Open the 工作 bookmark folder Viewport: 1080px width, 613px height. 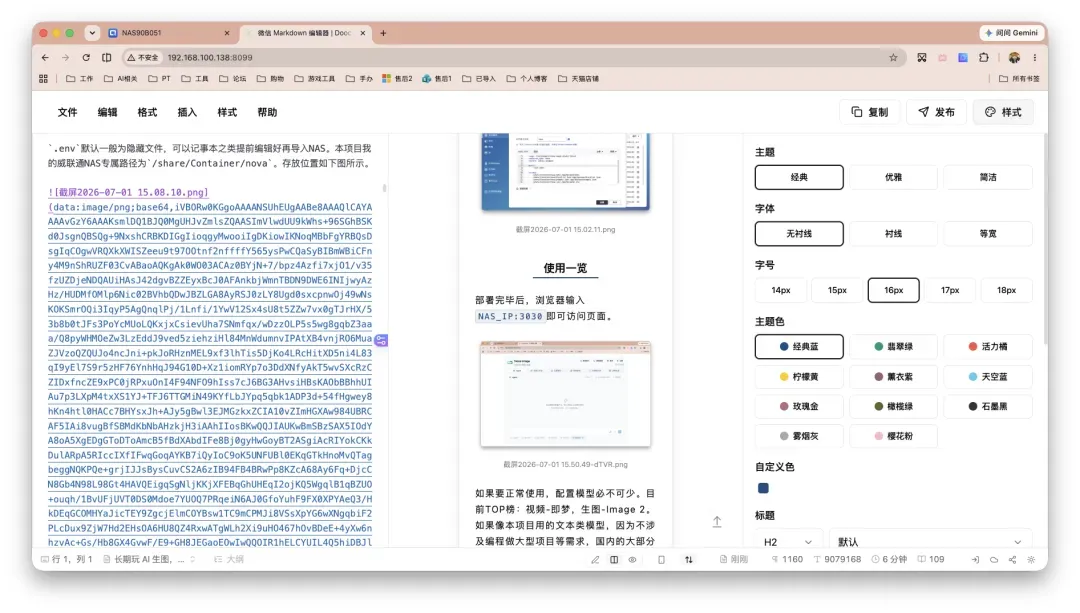[x=79, y=79]
